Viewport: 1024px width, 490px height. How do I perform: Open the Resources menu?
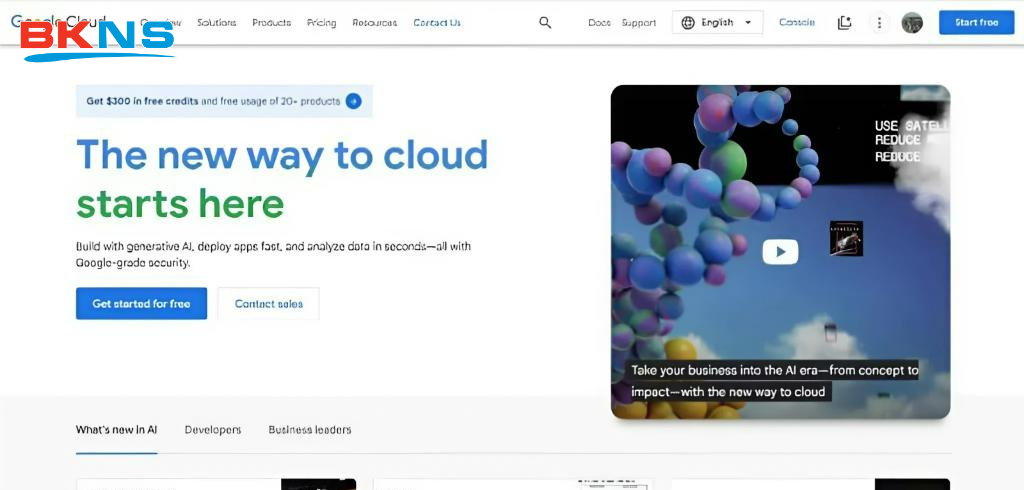pos(374,23)
